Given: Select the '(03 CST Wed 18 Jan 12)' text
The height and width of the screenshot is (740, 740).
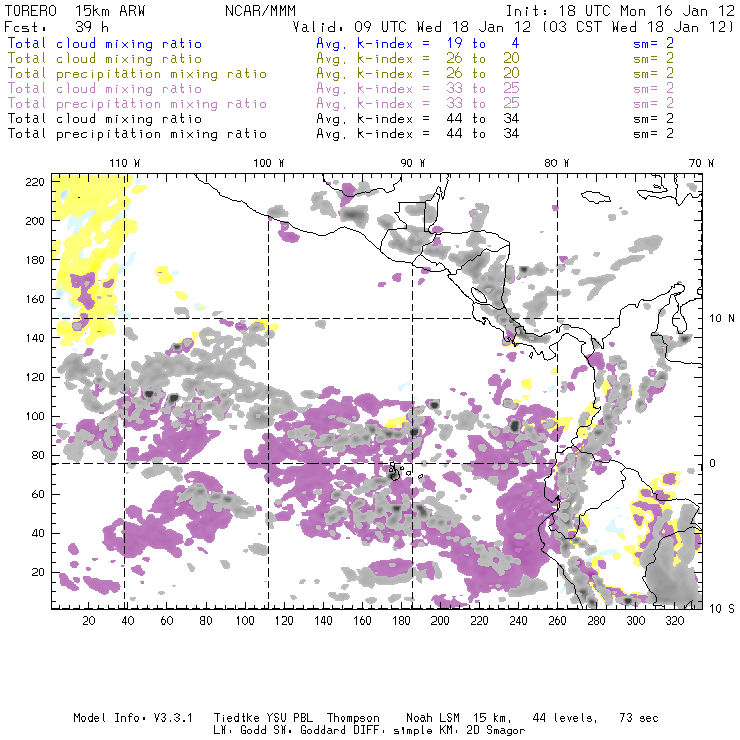Looking at the screenshot, I should pos(638,26).
